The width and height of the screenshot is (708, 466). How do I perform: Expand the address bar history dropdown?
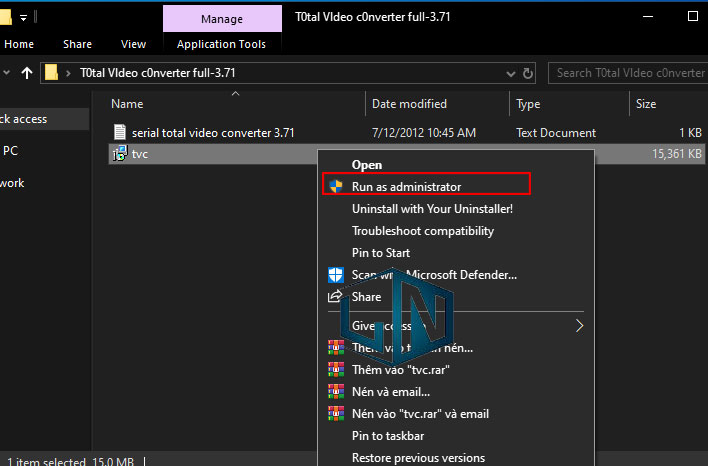511,73
